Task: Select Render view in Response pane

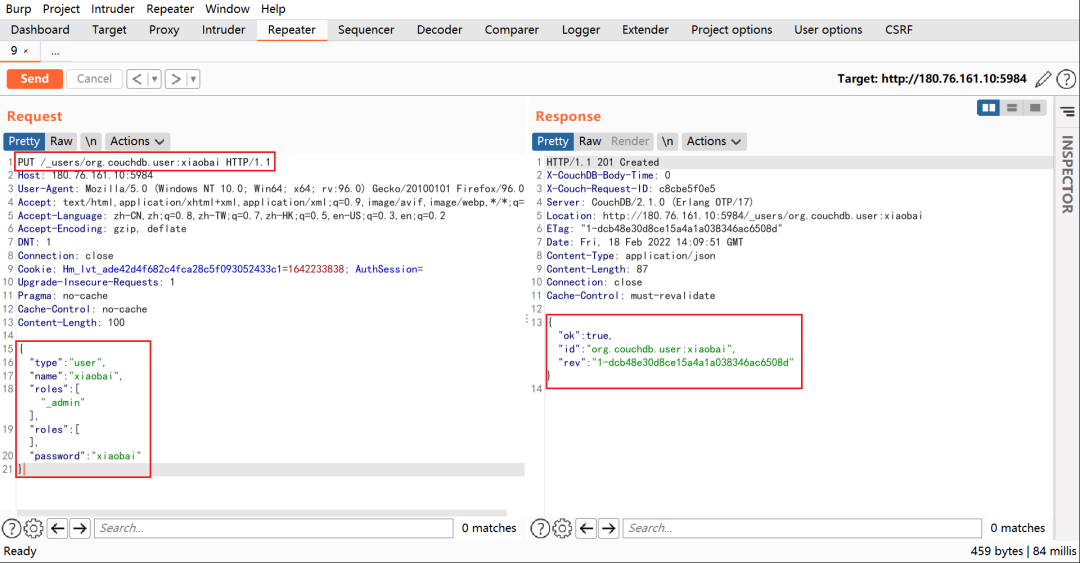Action: tap(630, 141)
